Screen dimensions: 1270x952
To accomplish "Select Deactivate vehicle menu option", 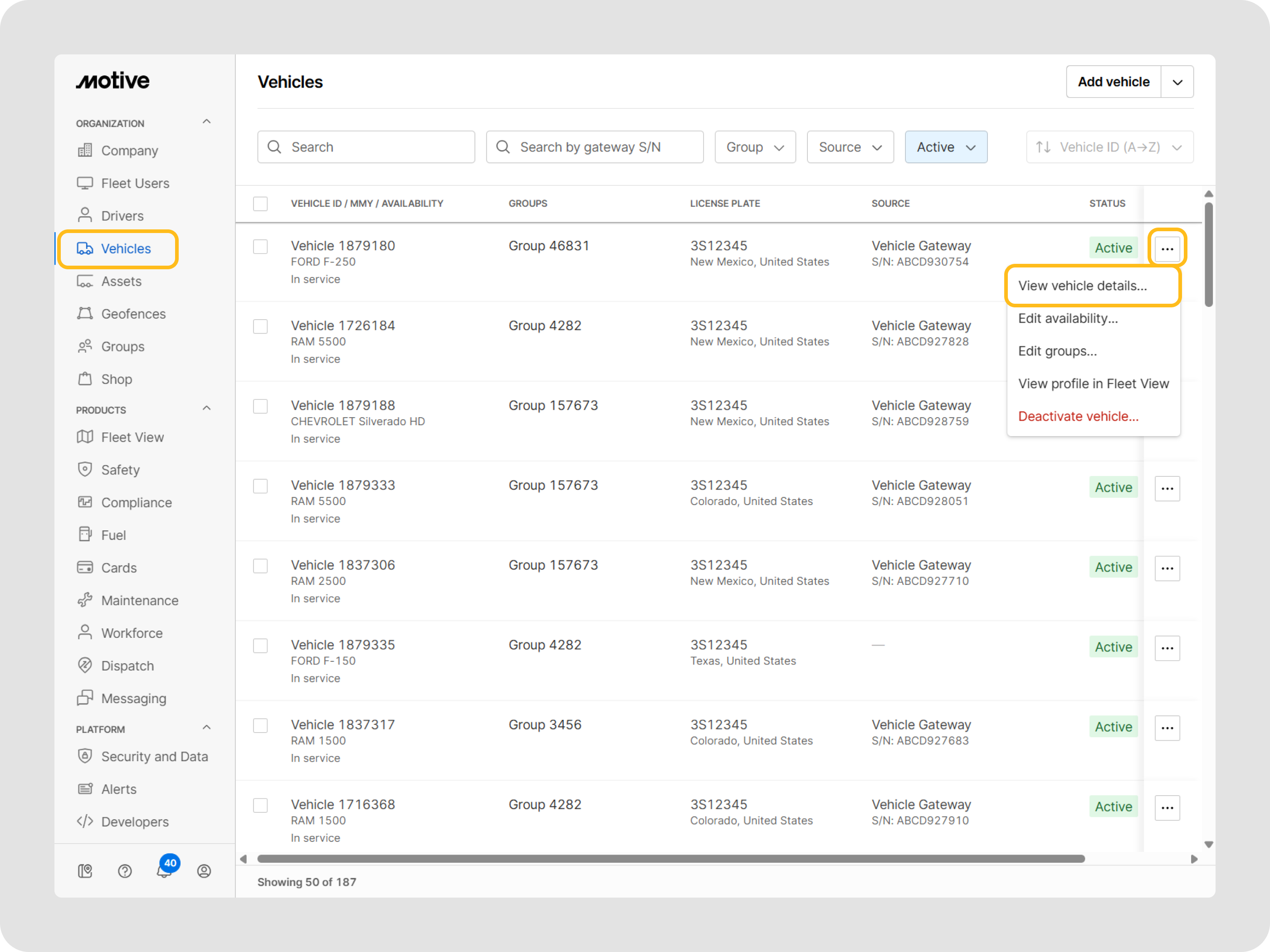I will [x=1078, y=417].
